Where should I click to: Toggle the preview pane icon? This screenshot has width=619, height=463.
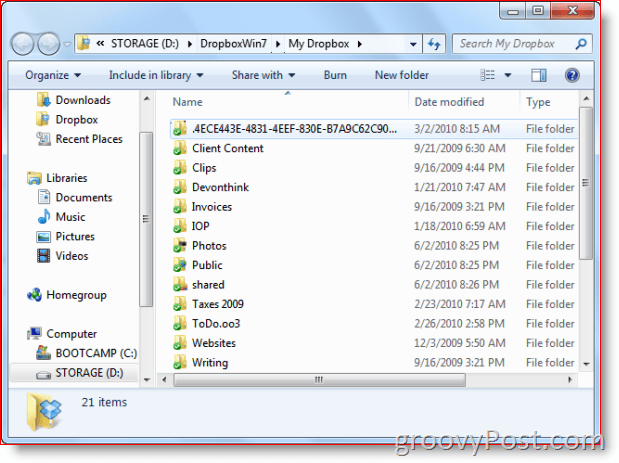click(x=539, y=75)
